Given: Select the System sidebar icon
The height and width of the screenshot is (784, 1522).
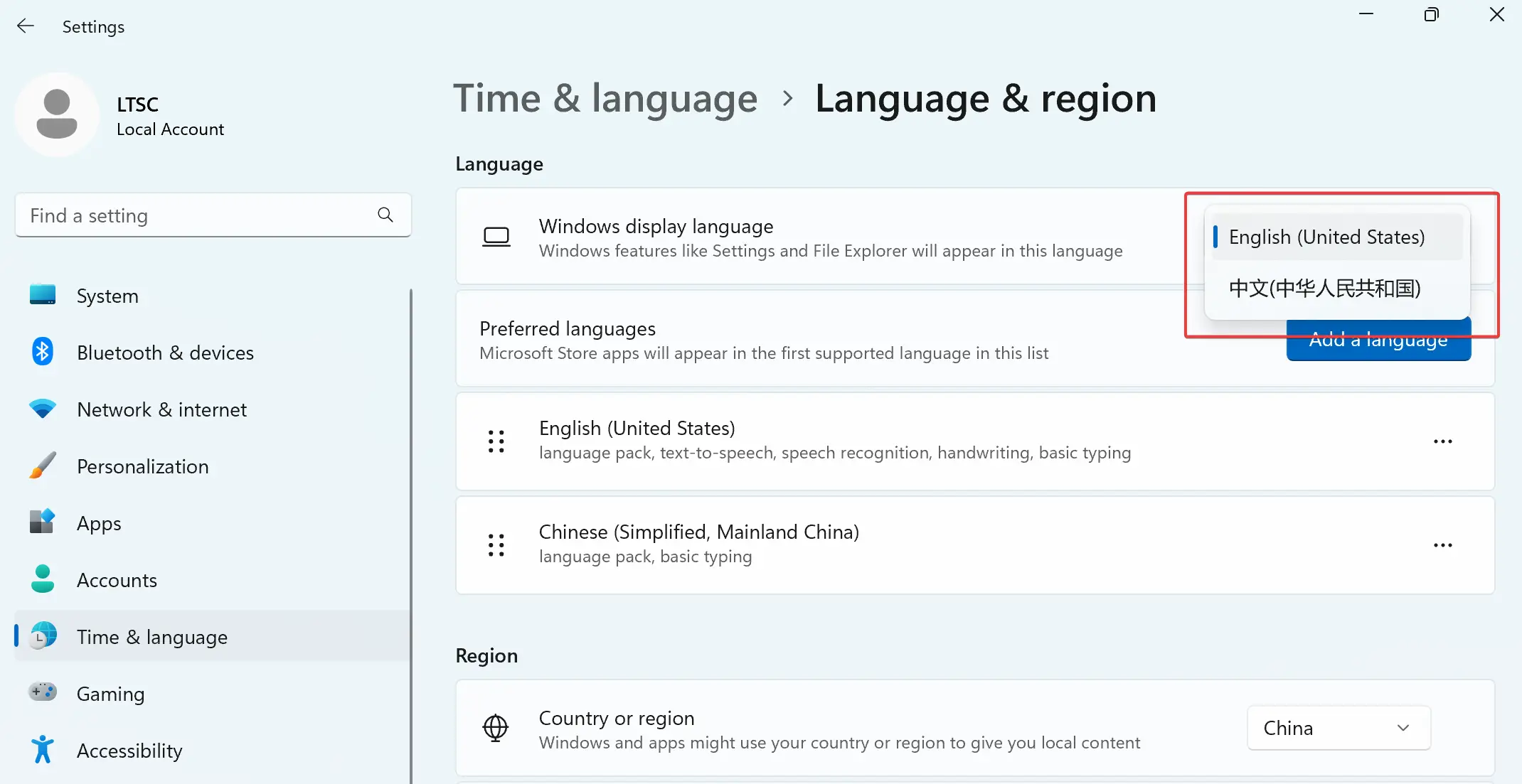Looking at the screenshot, I should [43, 295].
